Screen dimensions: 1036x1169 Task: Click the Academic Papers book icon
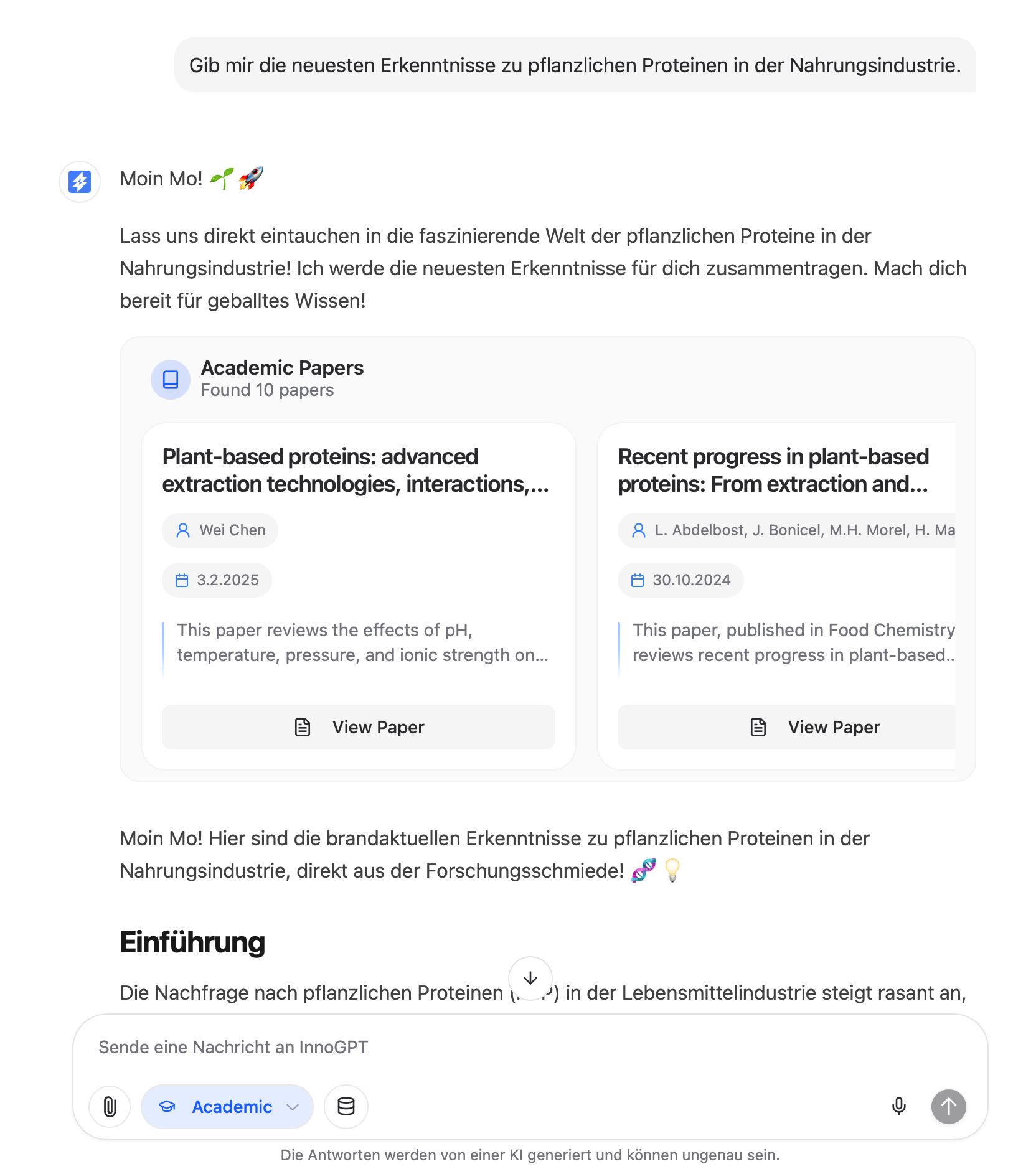pos(171,379)
